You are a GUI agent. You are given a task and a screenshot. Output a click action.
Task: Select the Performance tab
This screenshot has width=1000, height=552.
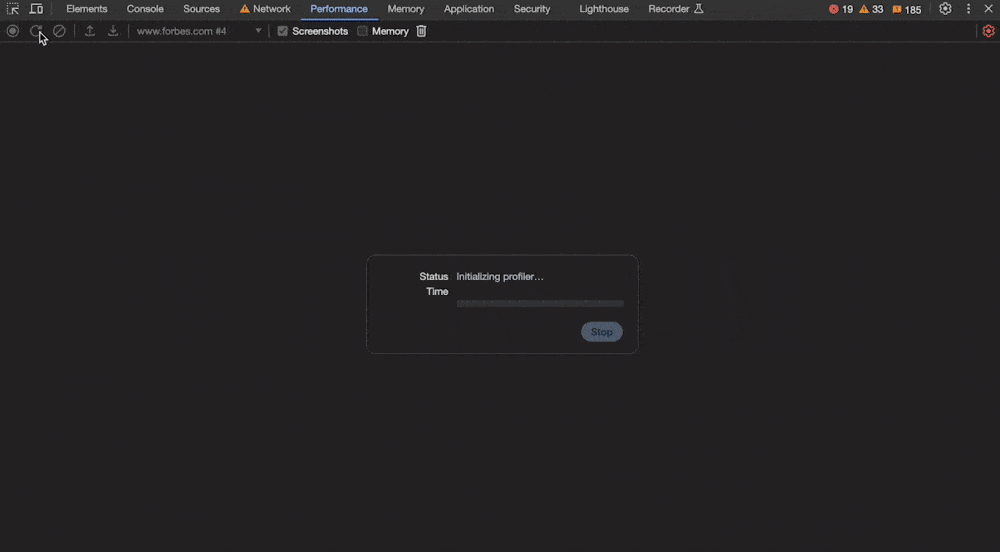pyautogui.click(x=339, y=9)
